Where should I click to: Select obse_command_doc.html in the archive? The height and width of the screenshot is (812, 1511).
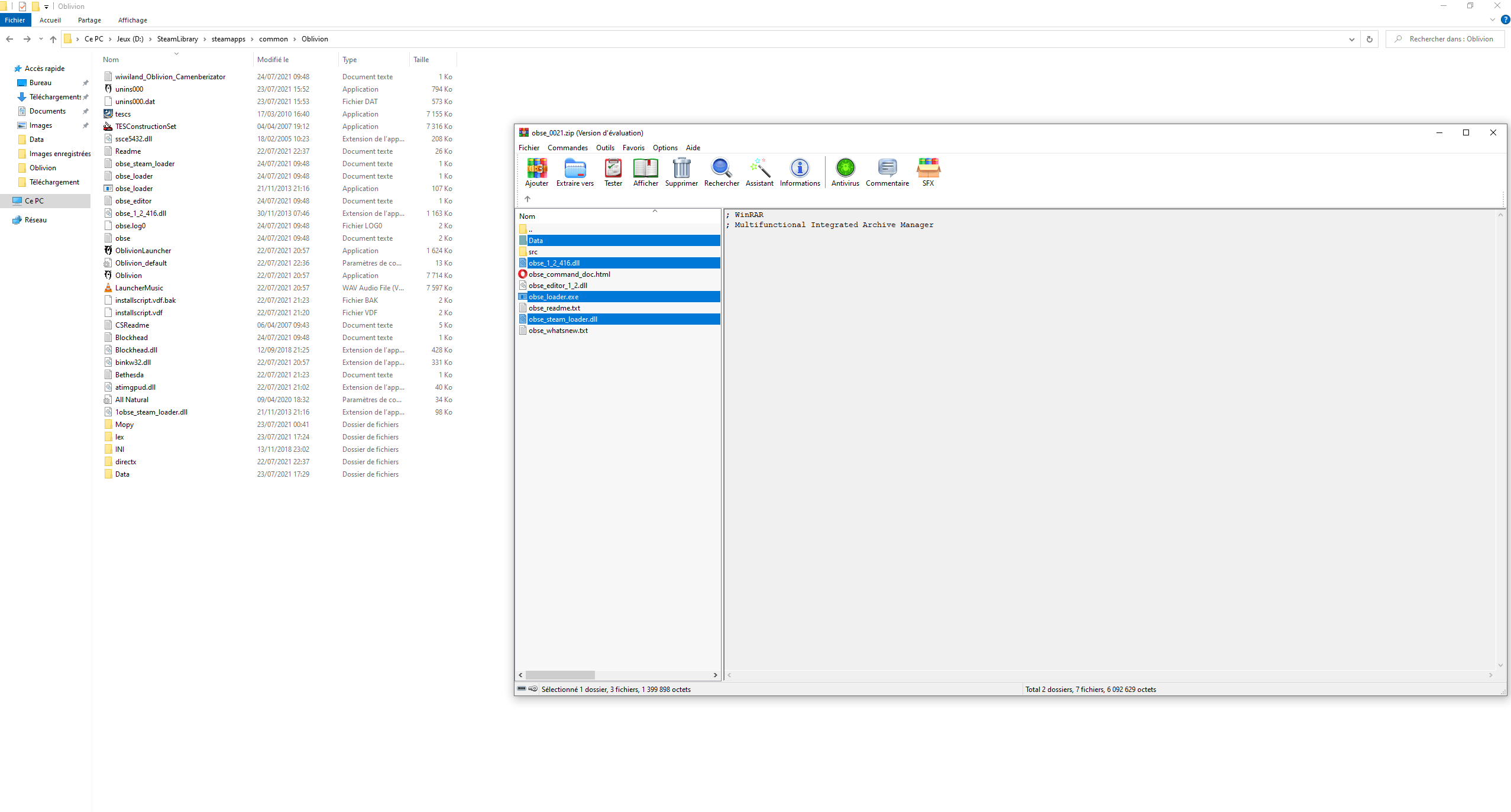coord(569,274)
